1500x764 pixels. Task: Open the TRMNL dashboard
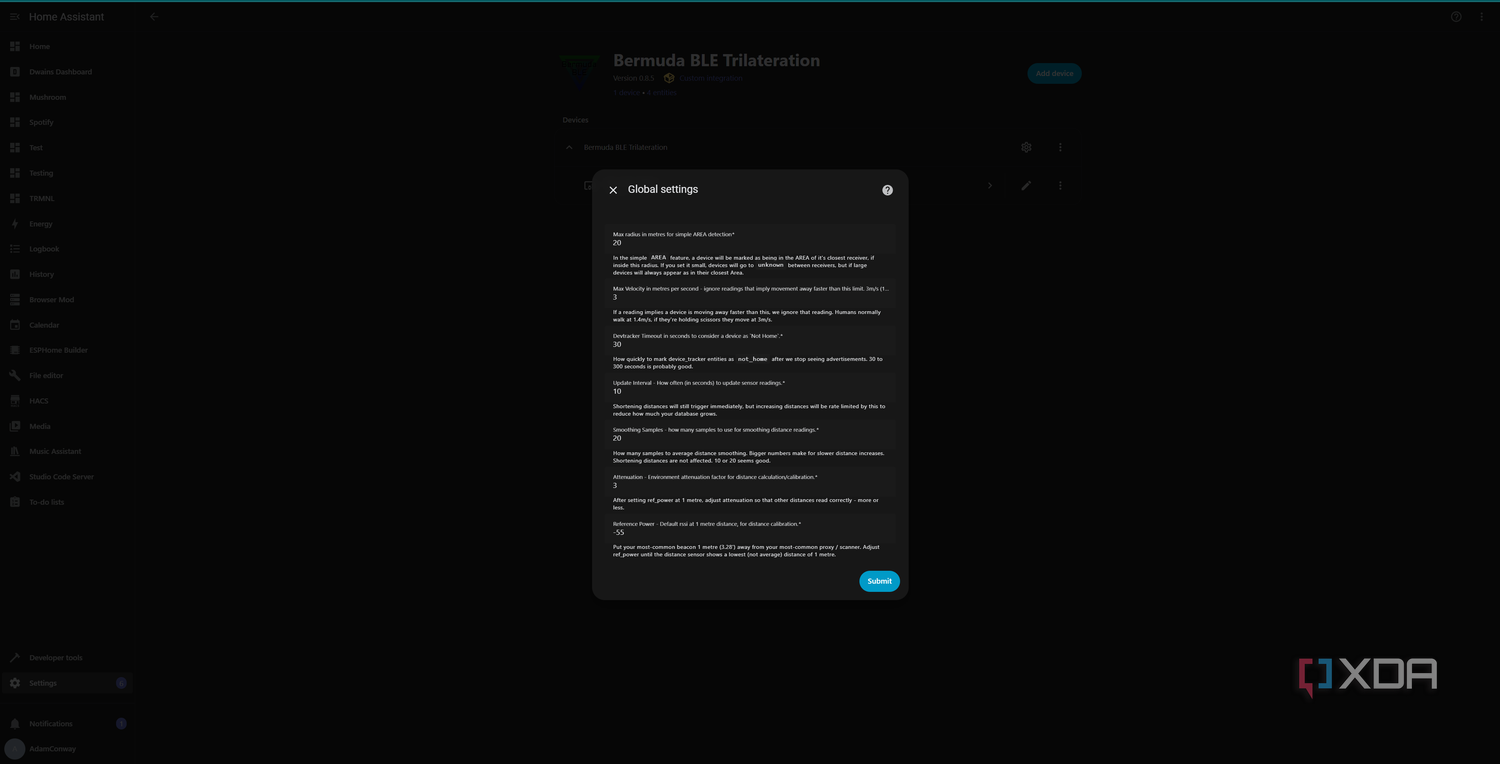(x=66, y=198)
